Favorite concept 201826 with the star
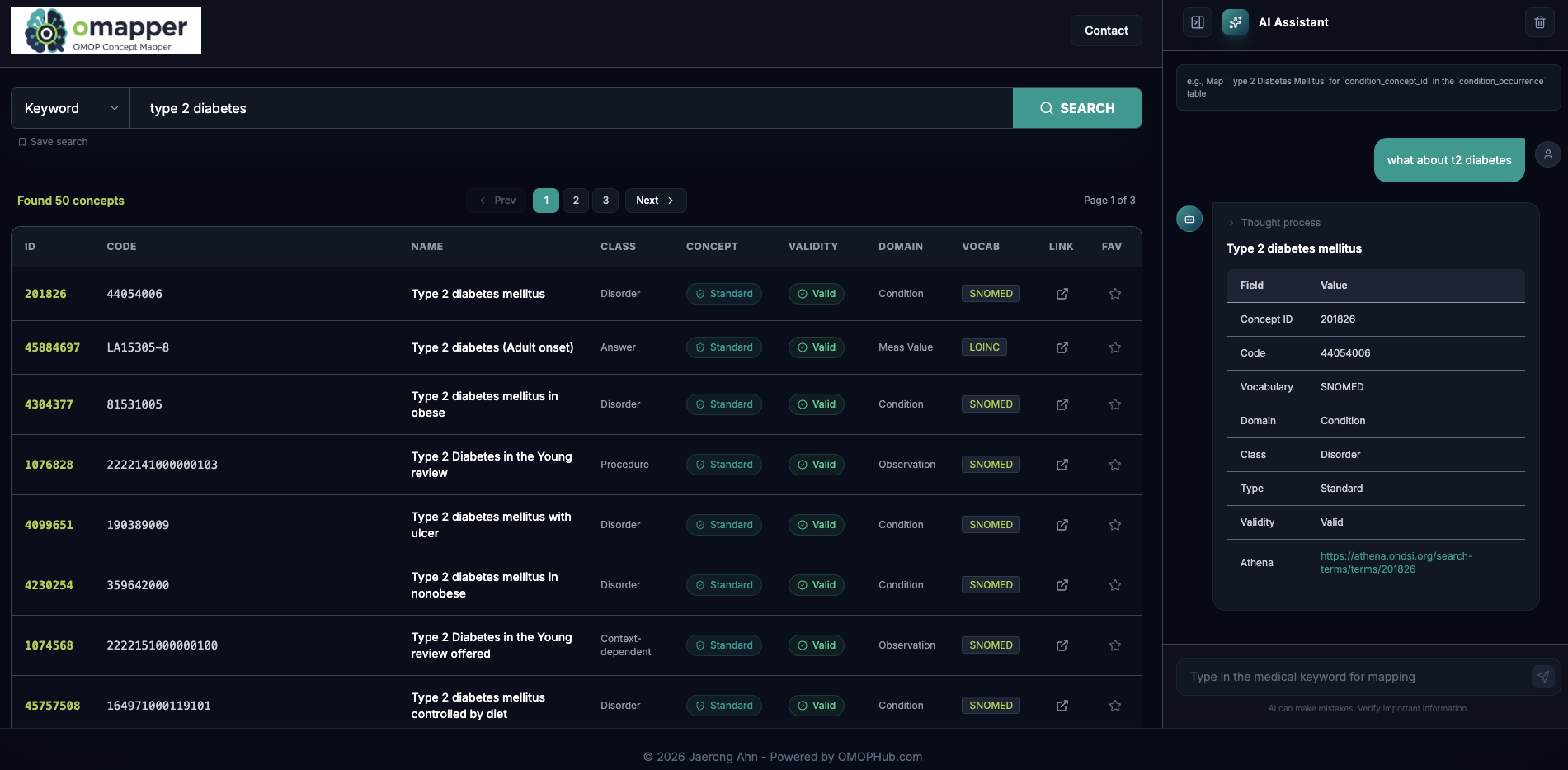Screen dimensions: 1568x770 coord(1115,294)
